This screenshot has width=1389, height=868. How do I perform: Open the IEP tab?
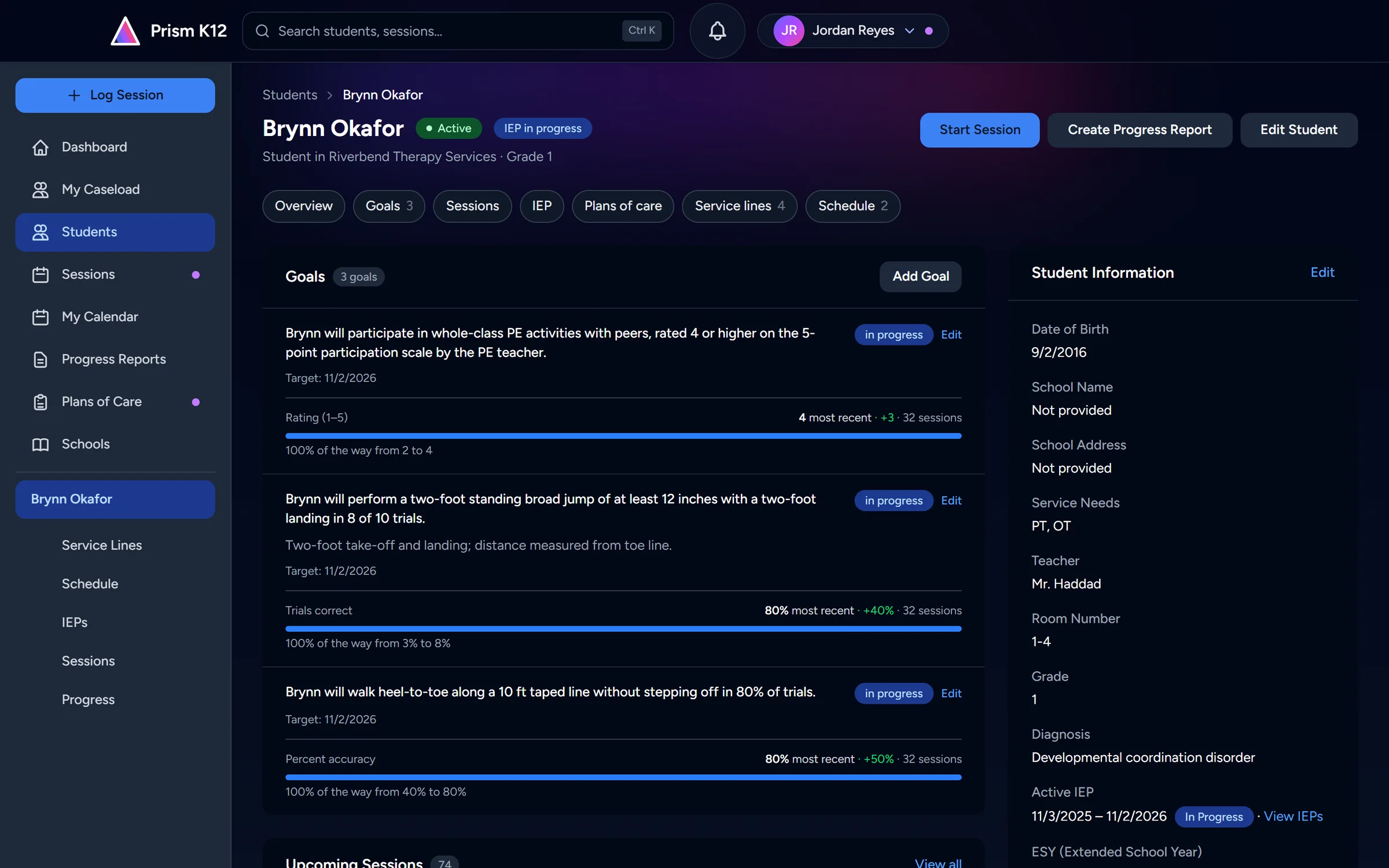point(542,206)
